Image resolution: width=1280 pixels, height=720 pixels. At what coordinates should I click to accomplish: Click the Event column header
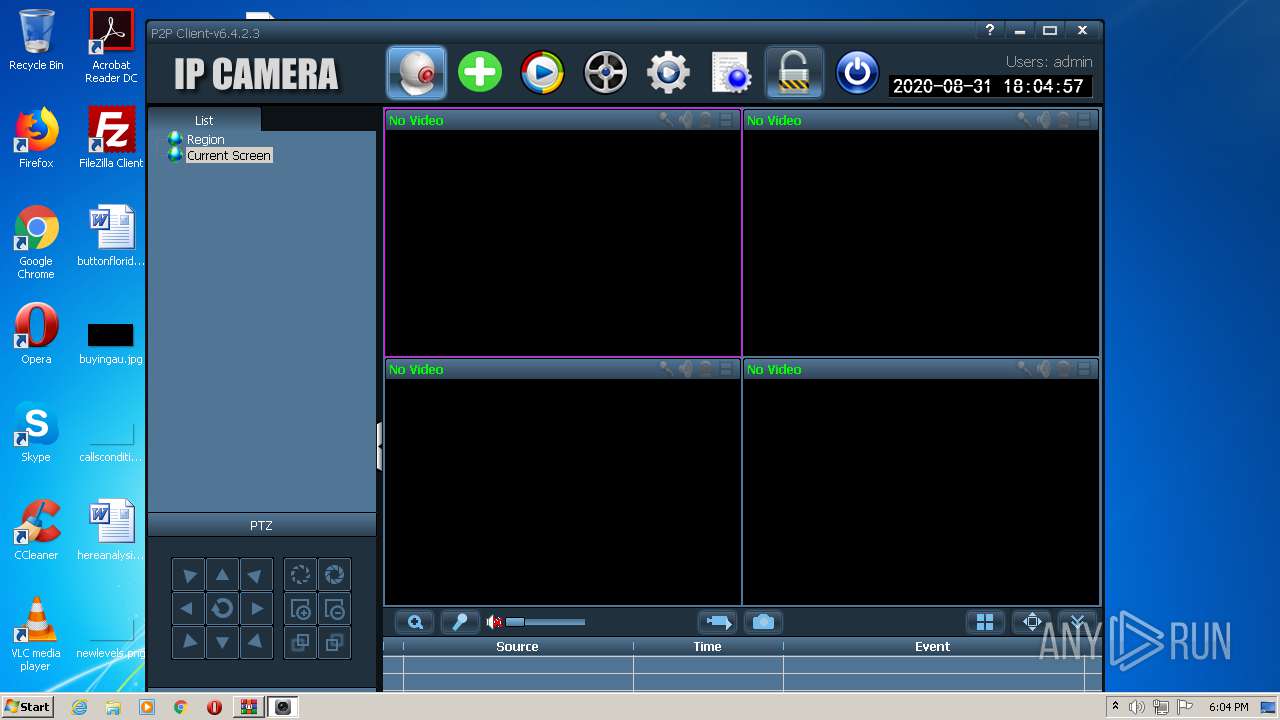click(932, 646)
